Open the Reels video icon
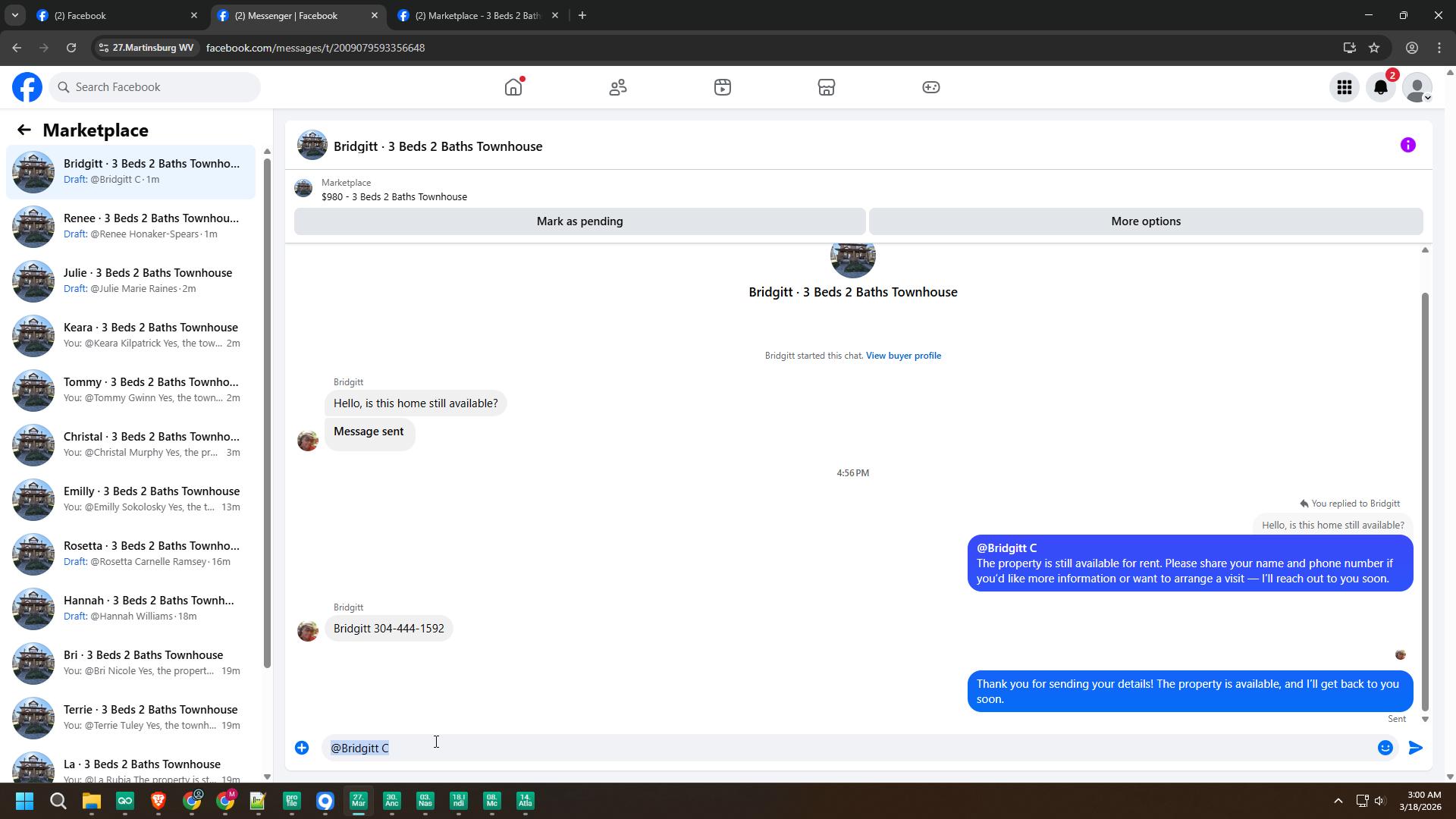Image resolution: width=1456 pixels, height=819 pixels. tap(723, 87)
